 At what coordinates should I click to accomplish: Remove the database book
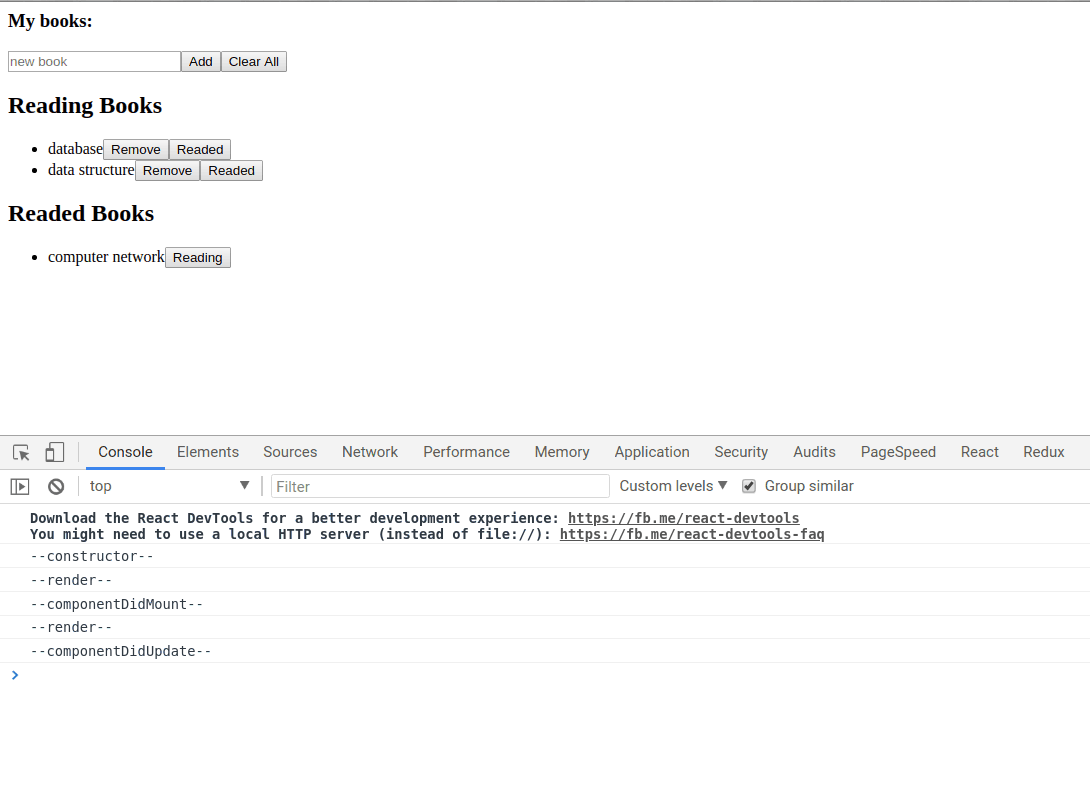click(136, 150)
